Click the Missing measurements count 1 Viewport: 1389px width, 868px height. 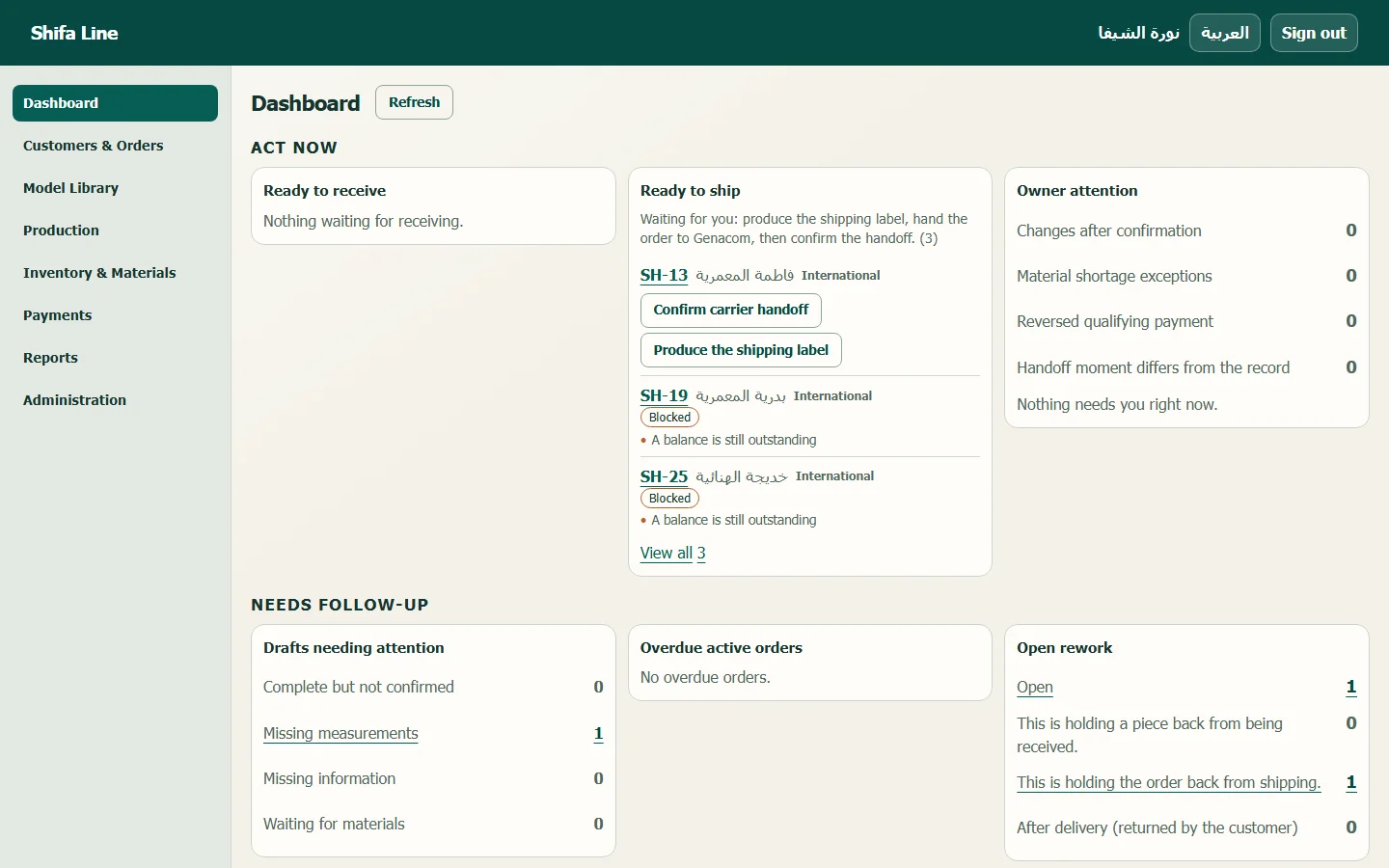tap(598, 733)
